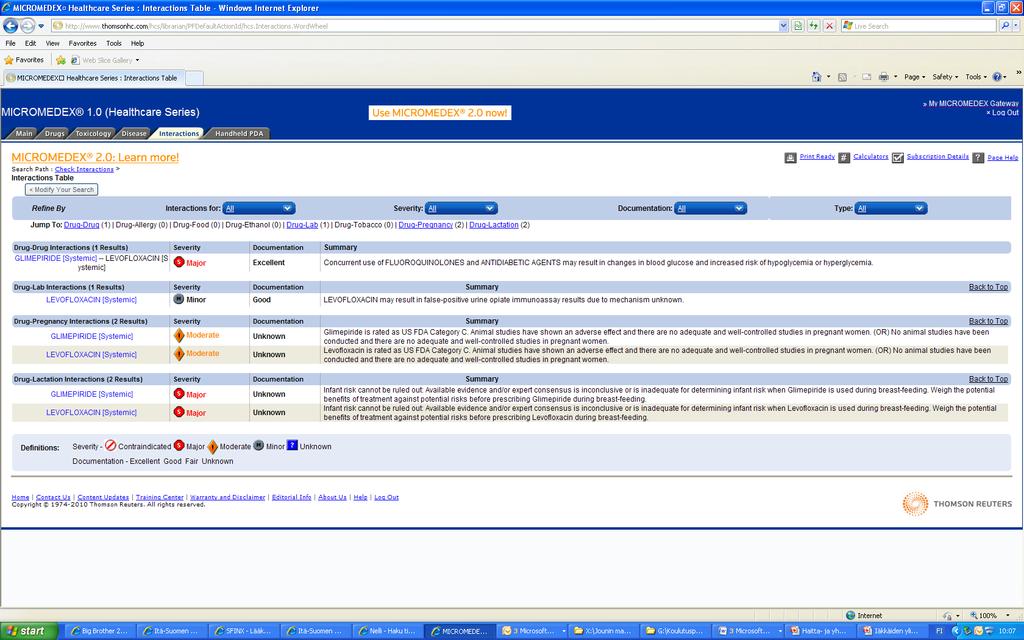This screenshot has width=1024, height=640.
Task: Click the red Stop loading icon
Action: click(829, 25)
